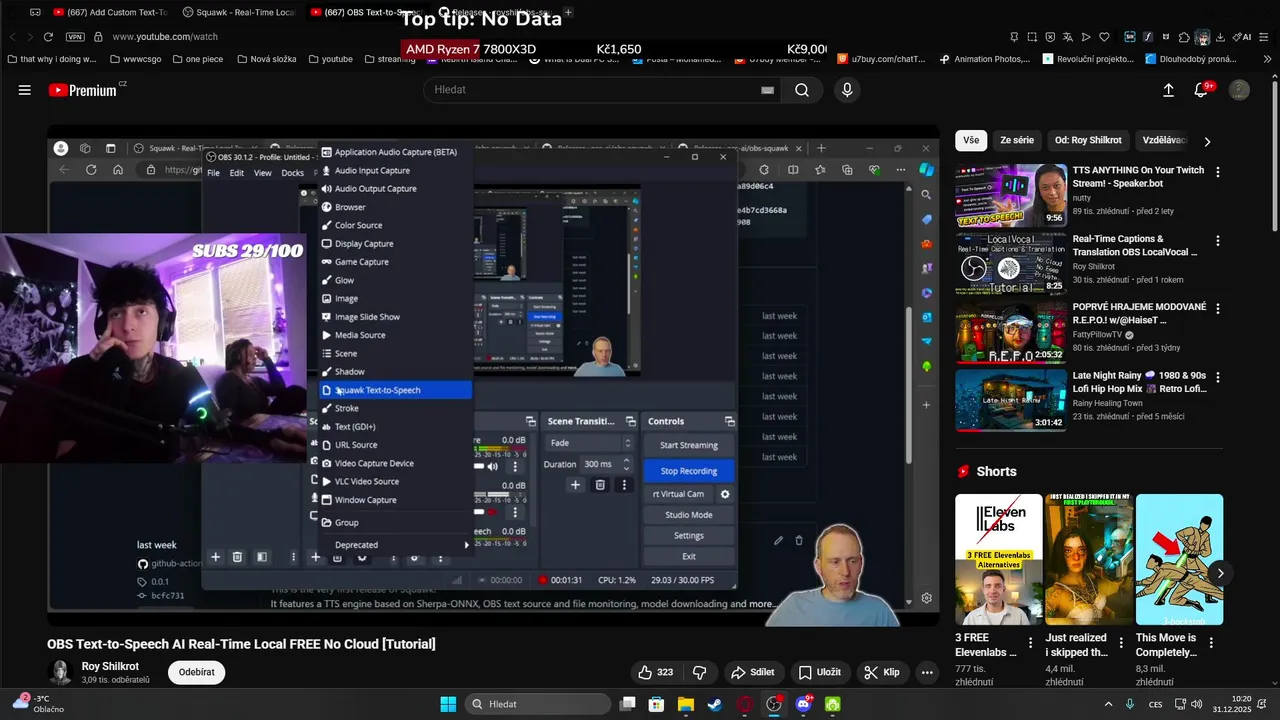Select Squawk Text-to-Speech in video's OBS menu

coord(395,390)
